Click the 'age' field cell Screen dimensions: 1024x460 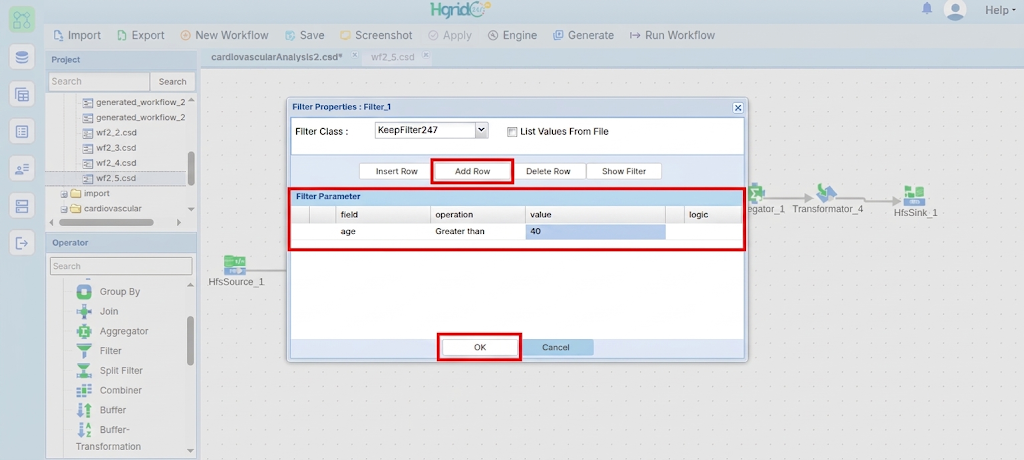click(383, 231)
